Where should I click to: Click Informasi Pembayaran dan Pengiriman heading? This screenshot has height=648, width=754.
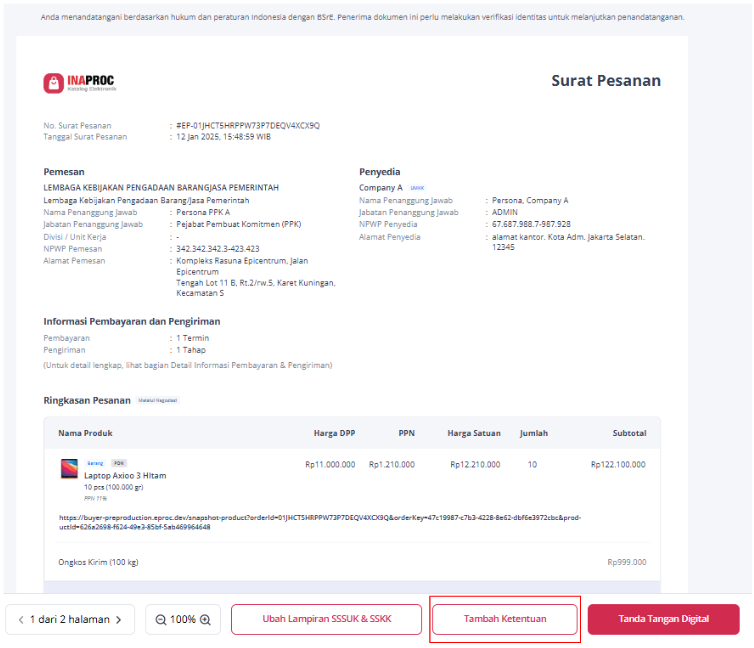[x=132, y=322]
